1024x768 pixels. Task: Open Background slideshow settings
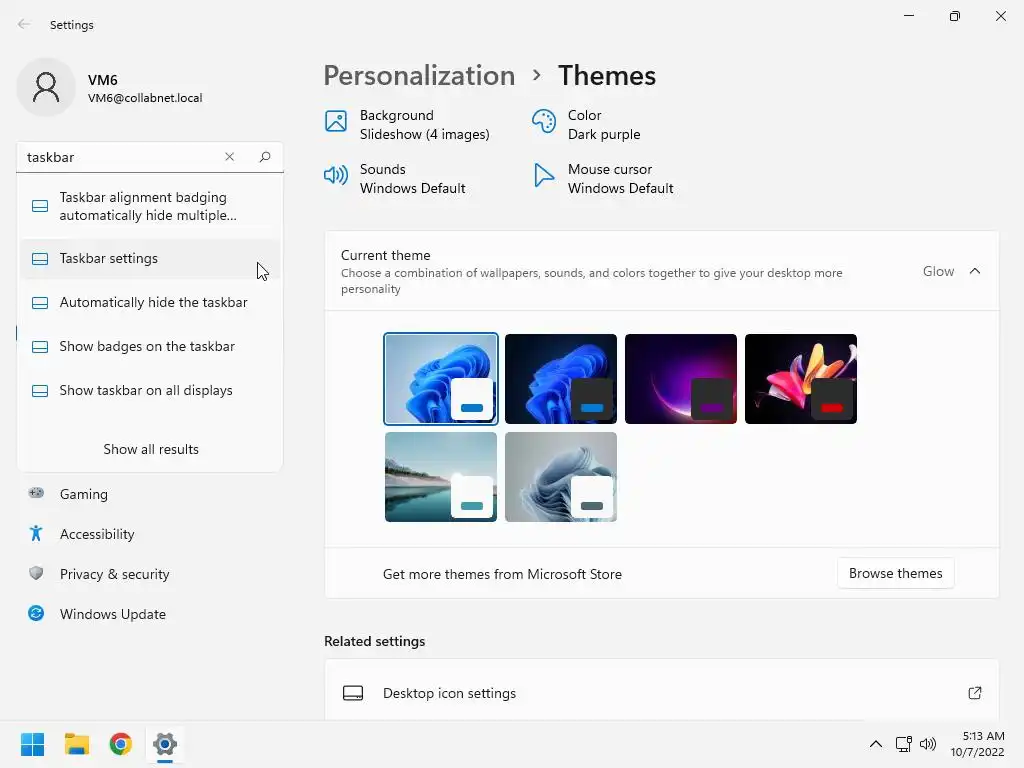tap(407, 125)
